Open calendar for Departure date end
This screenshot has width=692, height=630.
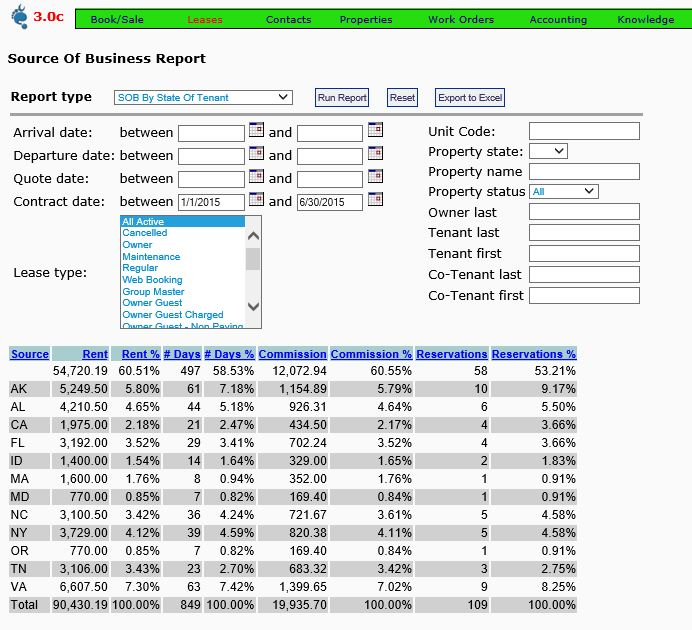tap(376, 153)
